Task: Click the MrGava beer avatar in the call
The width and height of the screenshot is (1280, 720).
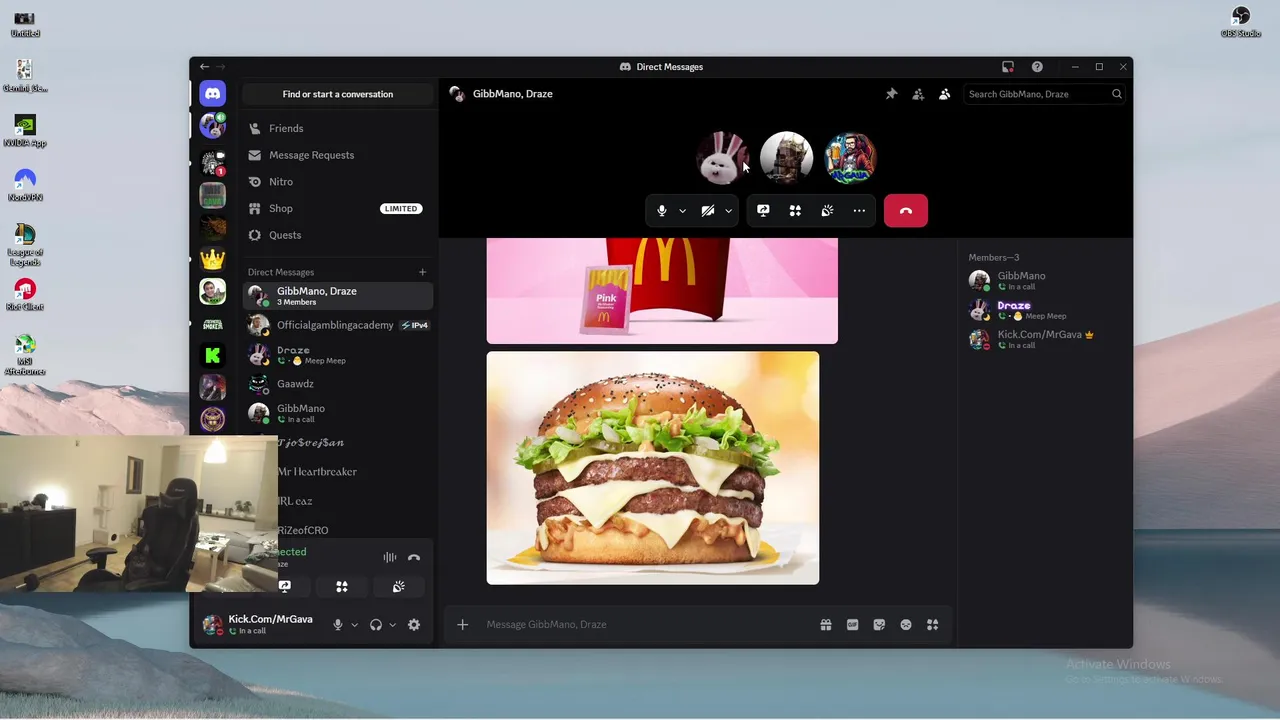Action: [850, 157]
